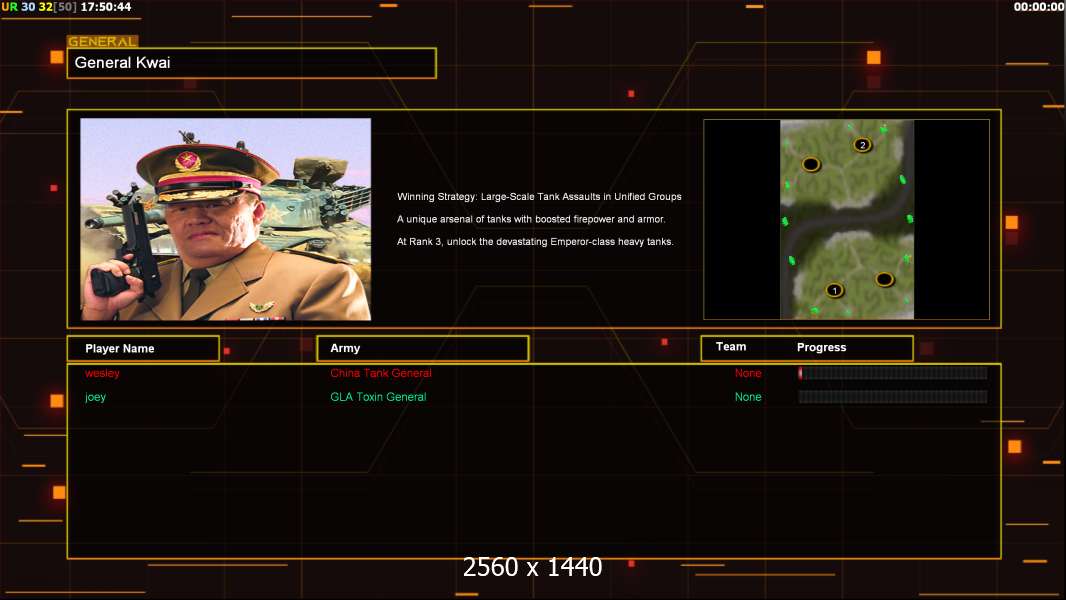Click the Progress column header
Screen dimensions: 1066x600
[821, 347]
